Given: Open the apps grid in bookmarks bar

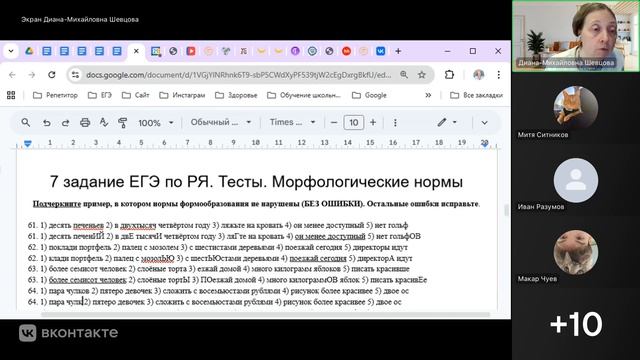Looking at the screenshot, I should click(11, 95).
